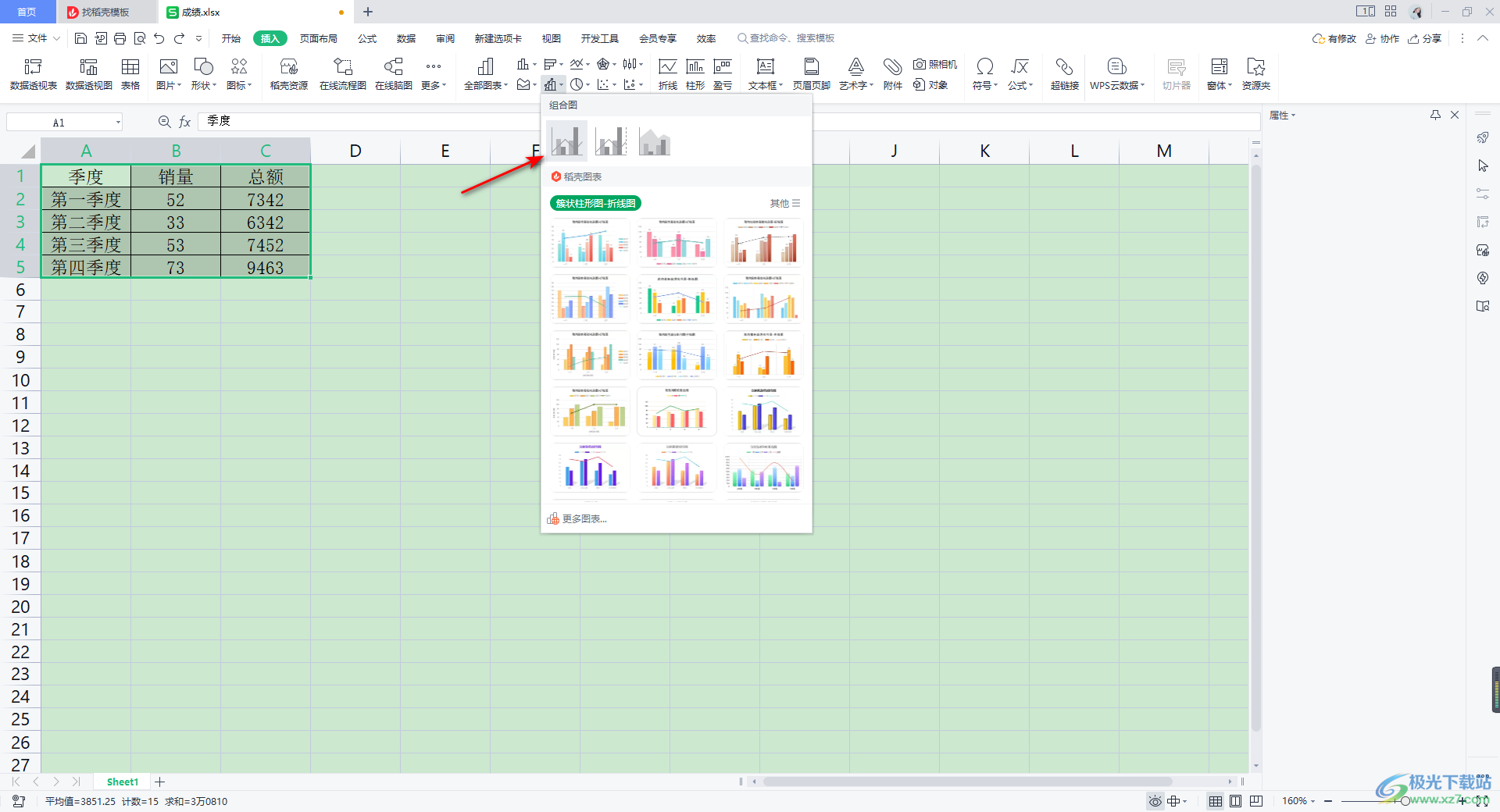This screenshot has height=812, width=1500.
Task: Insert a line sparkline (折线)
Action: tap(668, 74)
